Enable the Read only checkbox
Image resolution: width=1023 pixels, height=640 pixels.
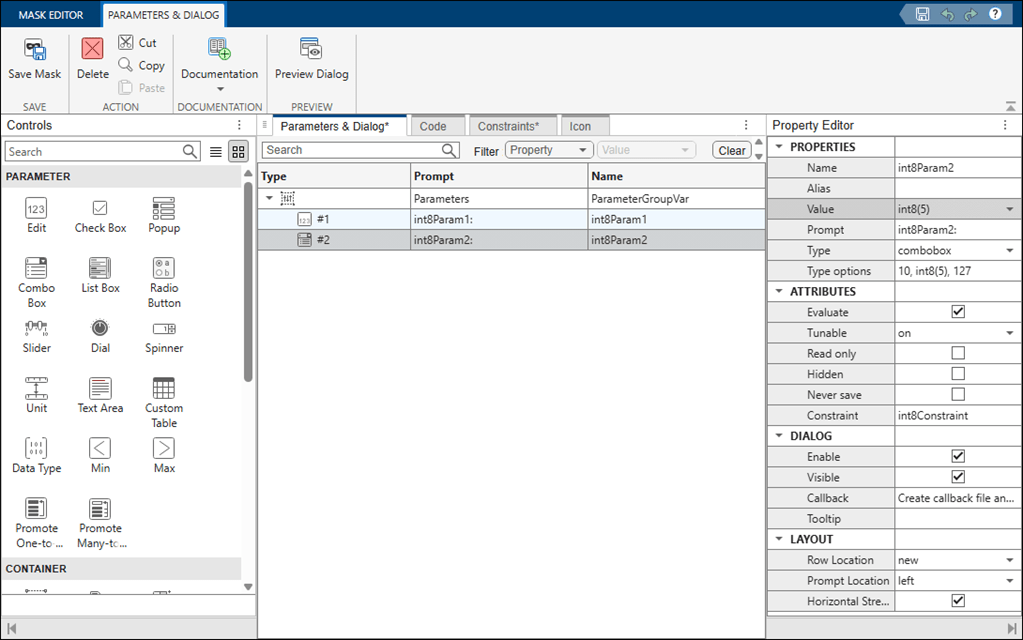coord(958,353)
